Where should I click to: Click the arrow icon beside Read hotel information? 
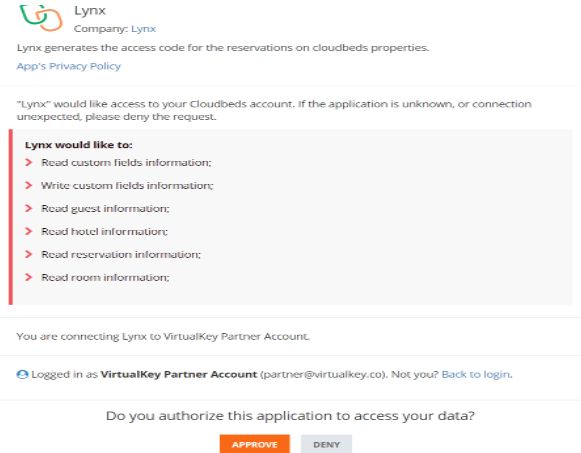[x=29, y=231]
